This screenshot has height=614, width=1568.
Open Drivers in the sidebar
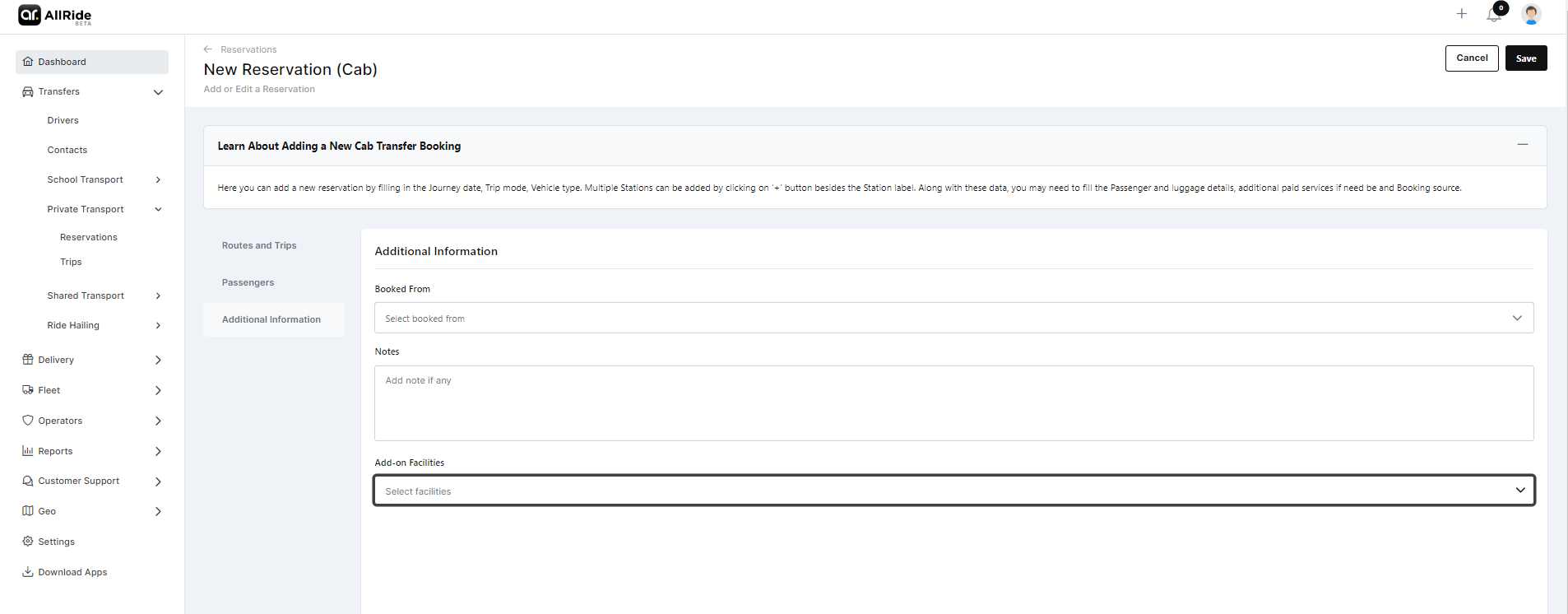tap(63, 120)
